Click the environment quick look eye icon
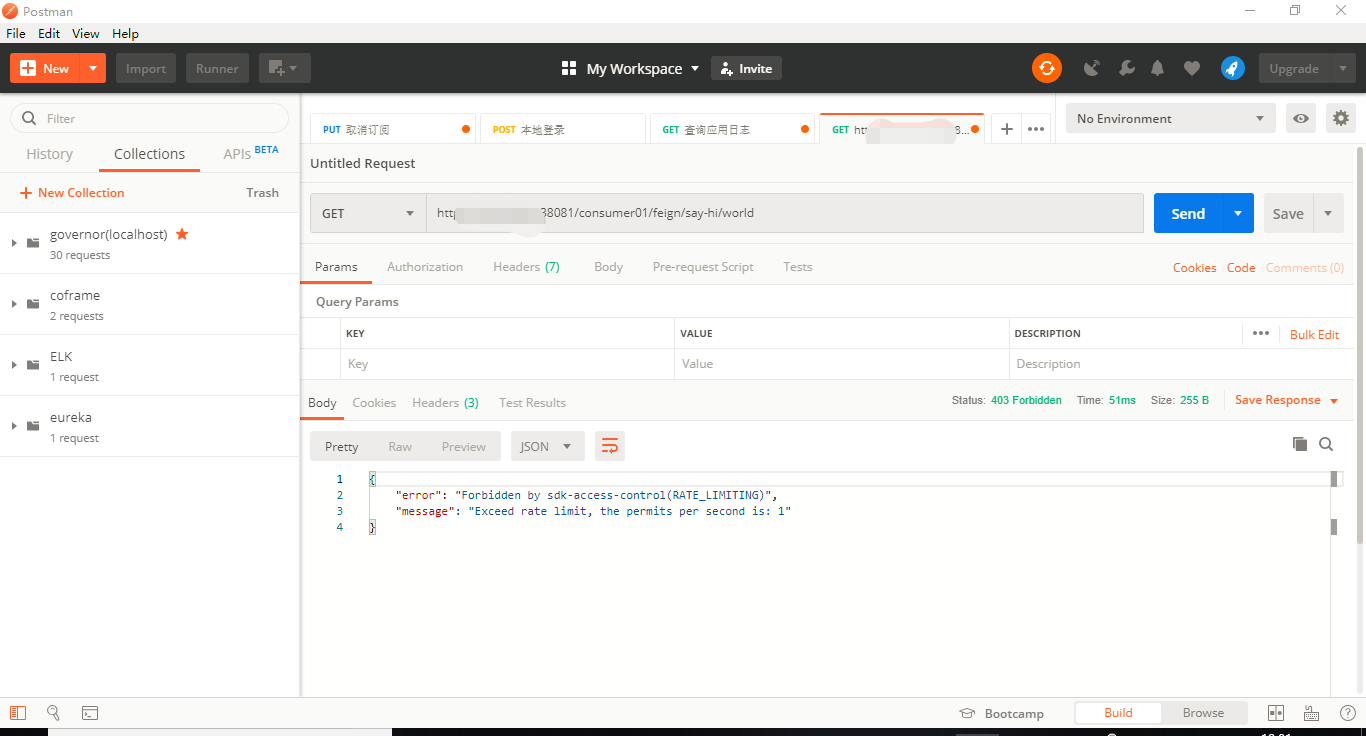1366x736 pixels. pos(1300,118)
